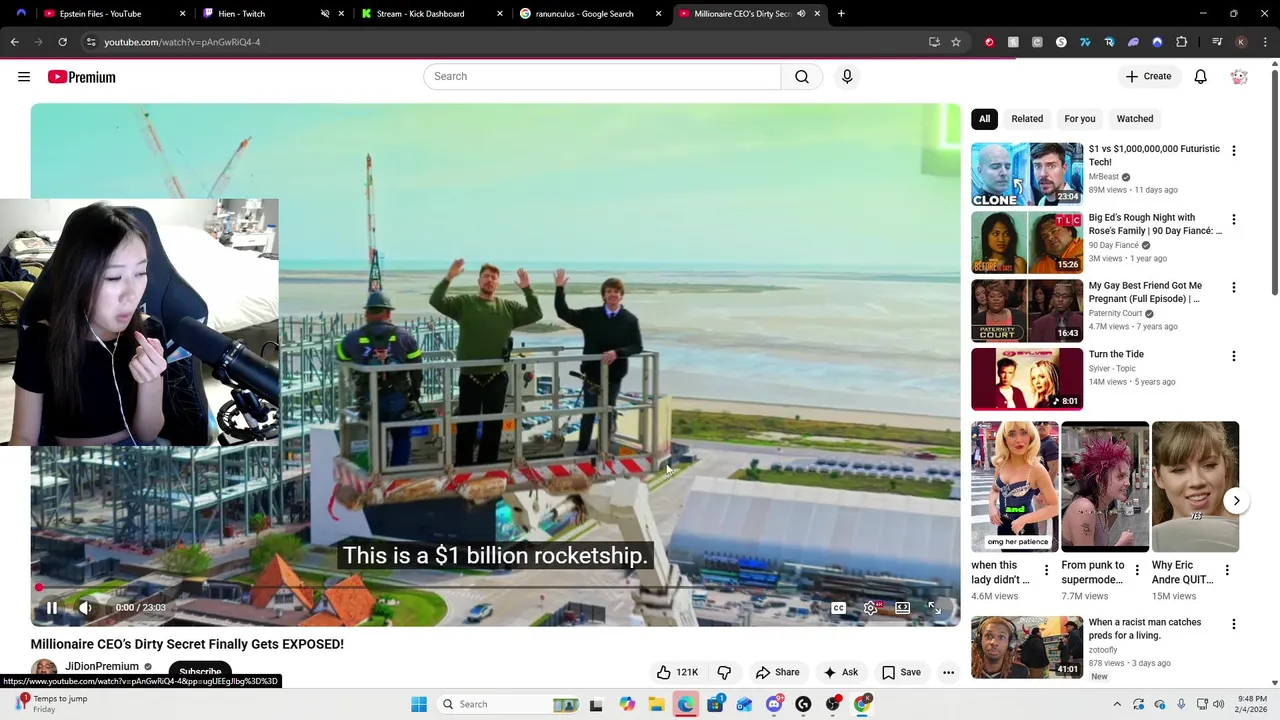Unmute the Hien Twitch tab audio

pyautogui.click(x=325, y=14)
